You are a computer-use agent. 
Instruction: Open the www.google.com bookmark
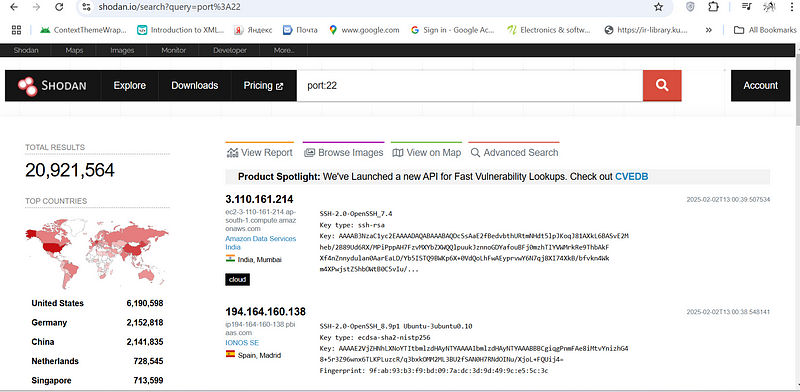coord(364,30)
